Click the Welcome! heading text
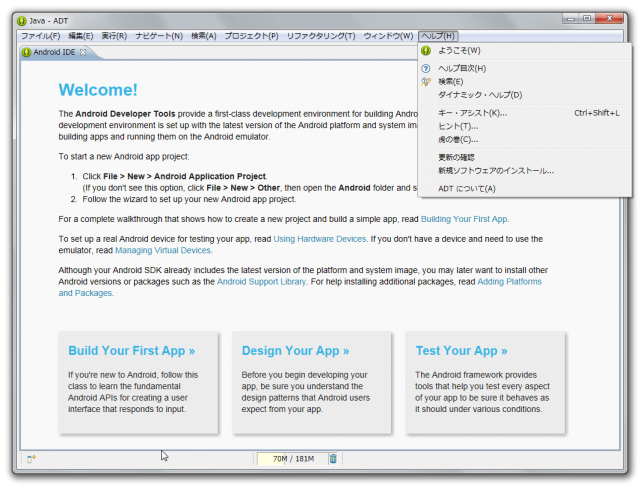The height and width of the screenshot is (486, 640). pos(98,90)
